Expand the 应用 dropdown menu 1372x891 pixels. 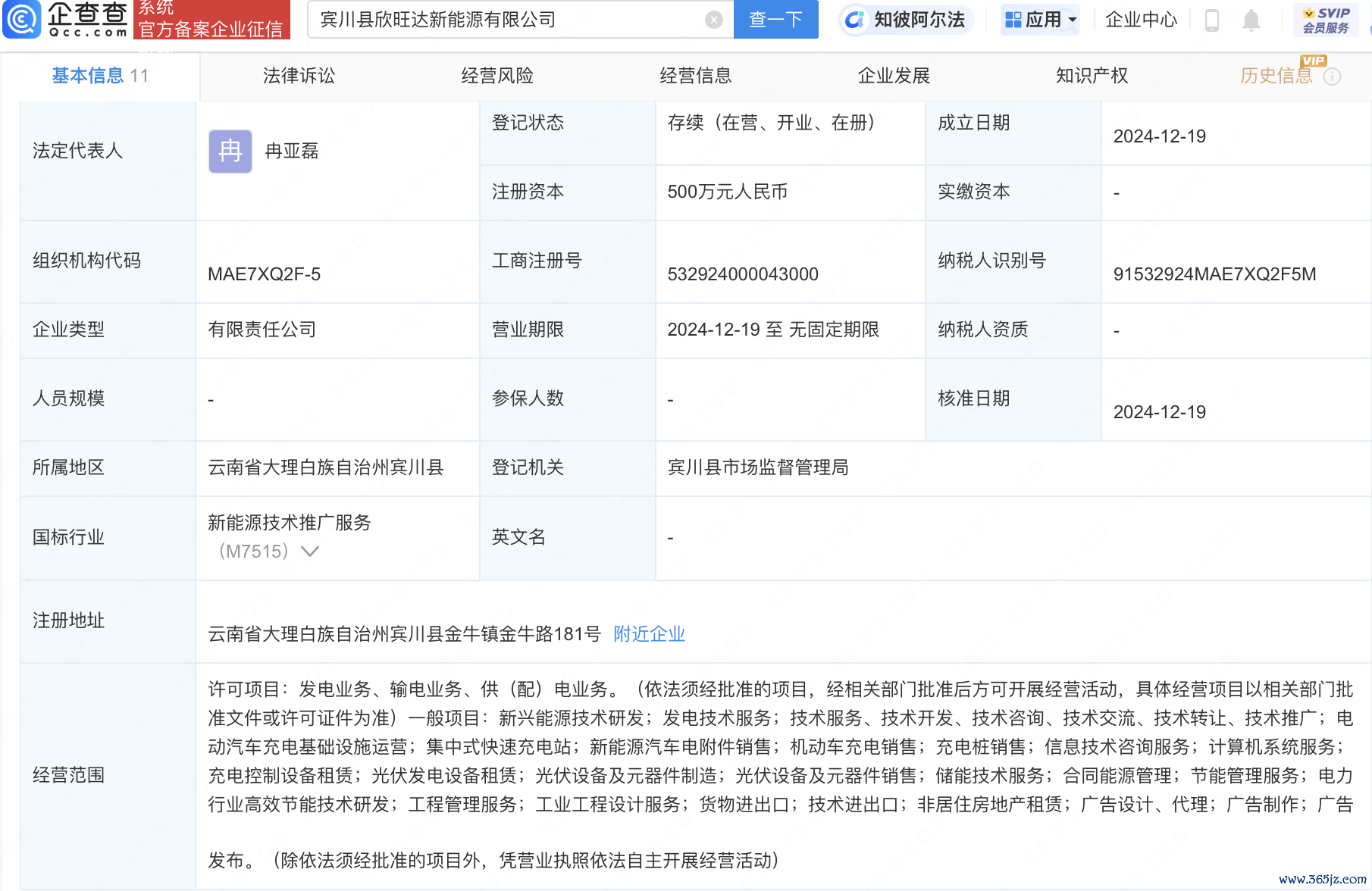coord(1040,20)
